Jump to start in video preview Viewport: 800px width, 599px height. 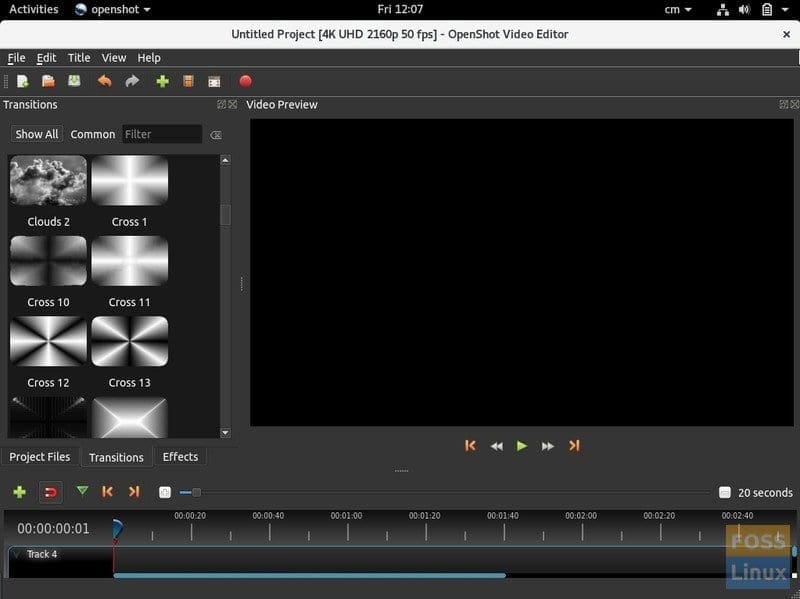click(x=470, y=446)
